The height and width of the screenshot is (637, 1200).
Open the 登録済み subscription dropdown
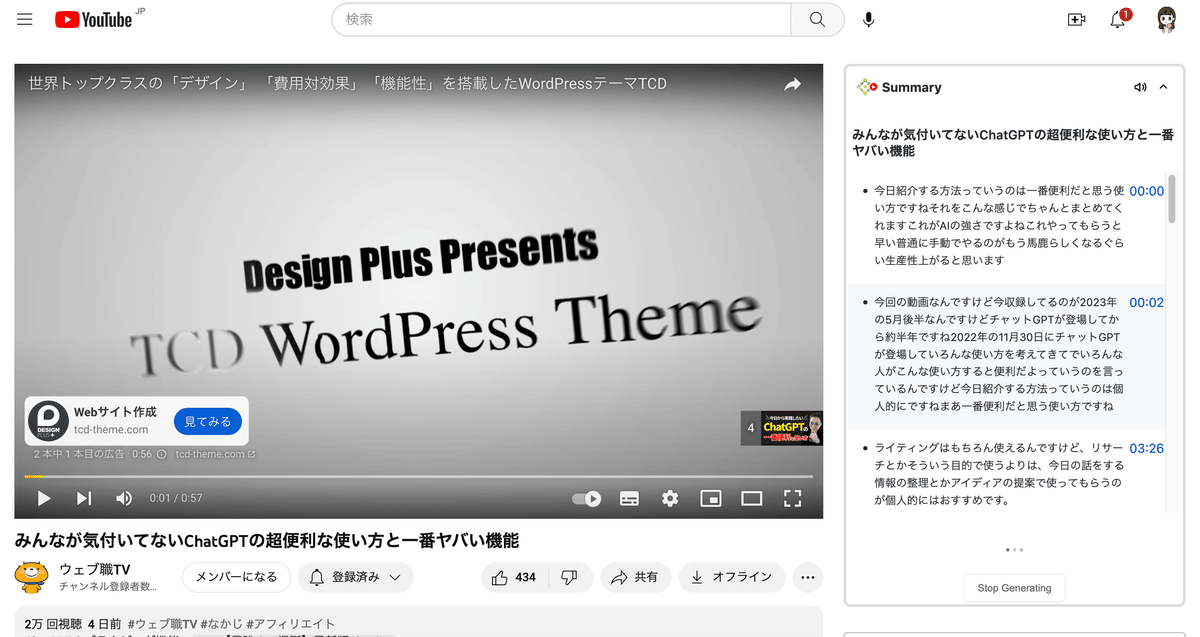355,577
